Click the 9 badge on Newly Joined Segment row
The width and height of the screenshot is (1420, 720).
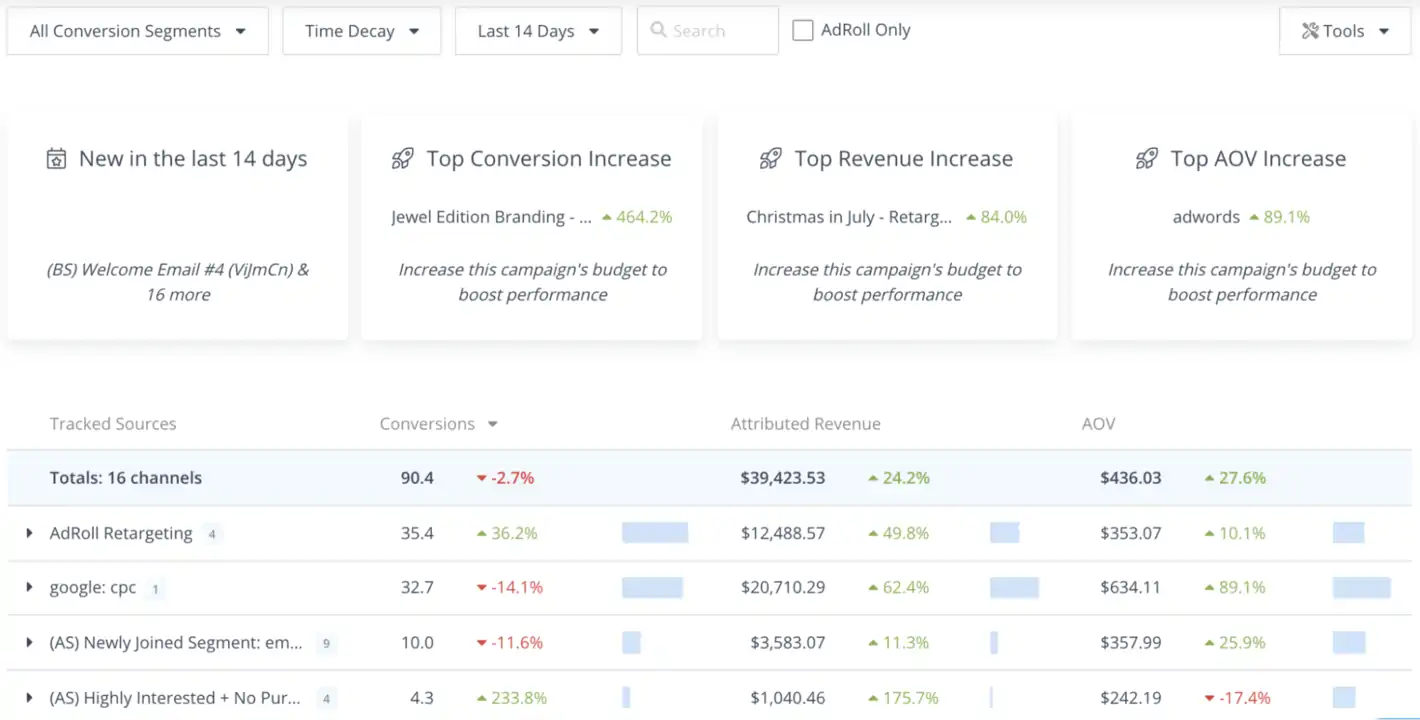pyautogui.click(x=326, y=644)
